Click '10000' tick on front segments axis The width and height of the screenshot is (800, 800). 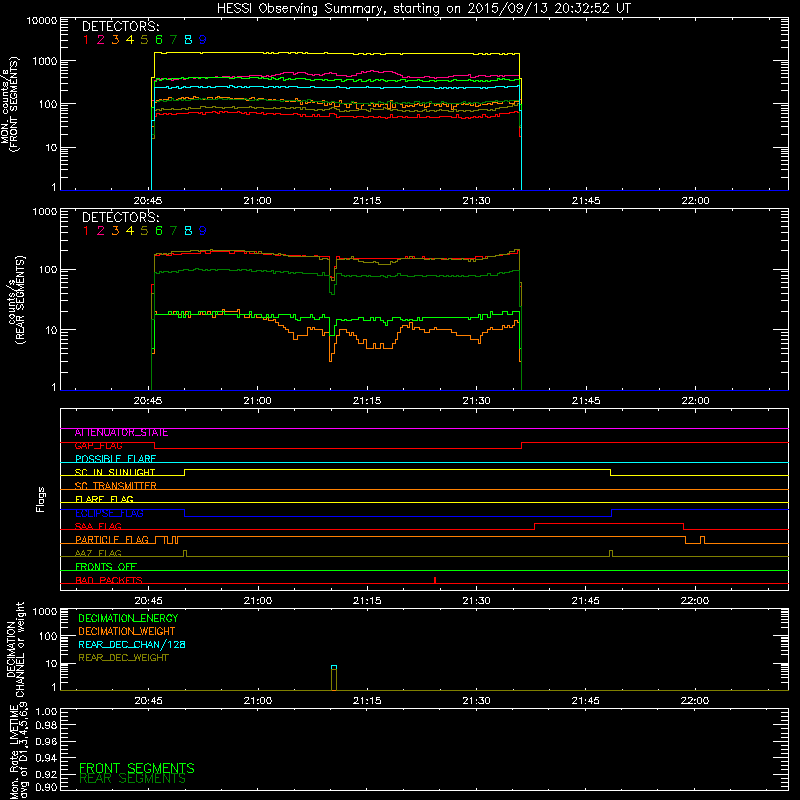point(42,21)
